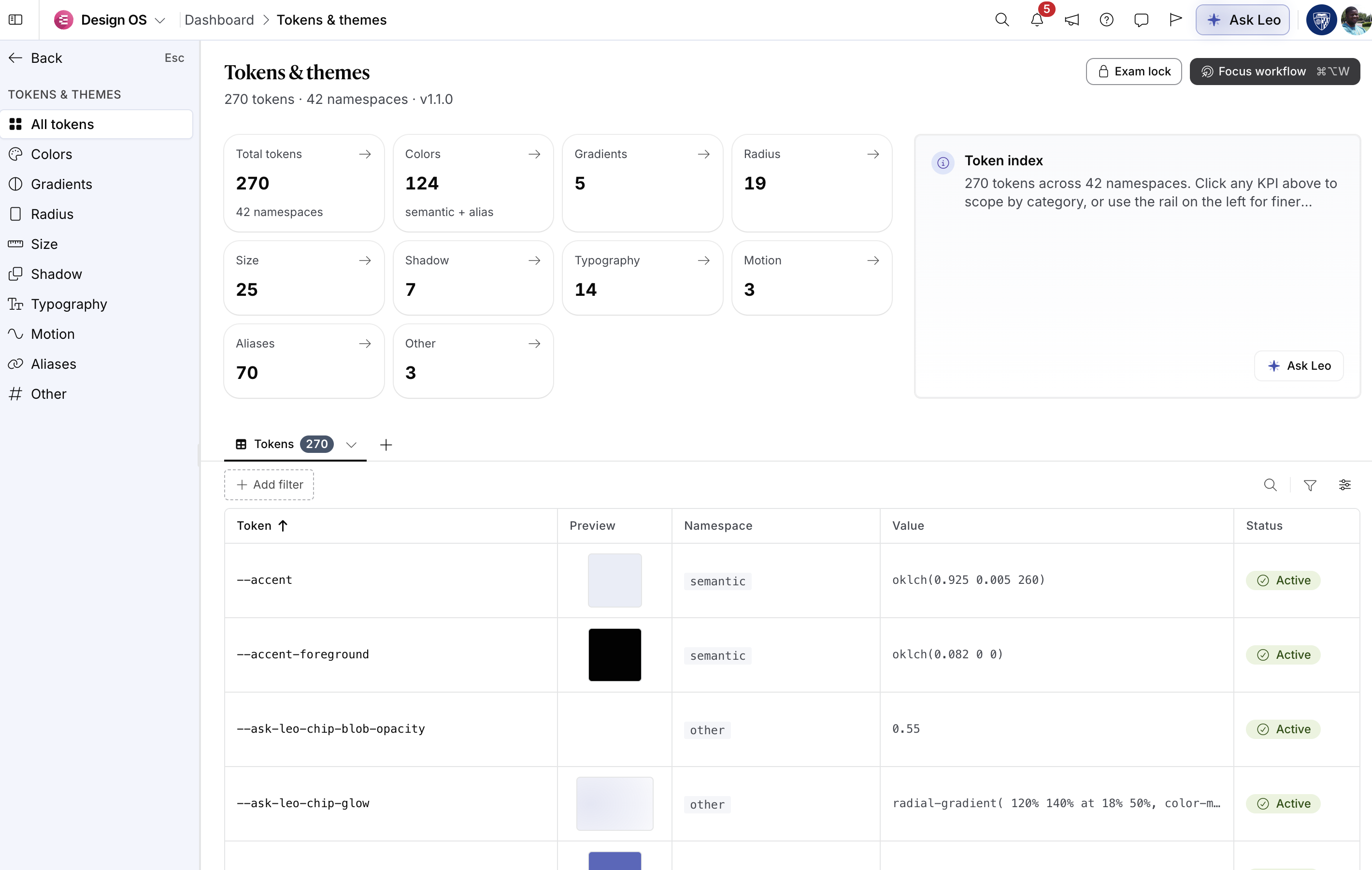Open Other card arrow
Screen dimensions: 1372x870
pyautogui.click(x=534, y=343)
